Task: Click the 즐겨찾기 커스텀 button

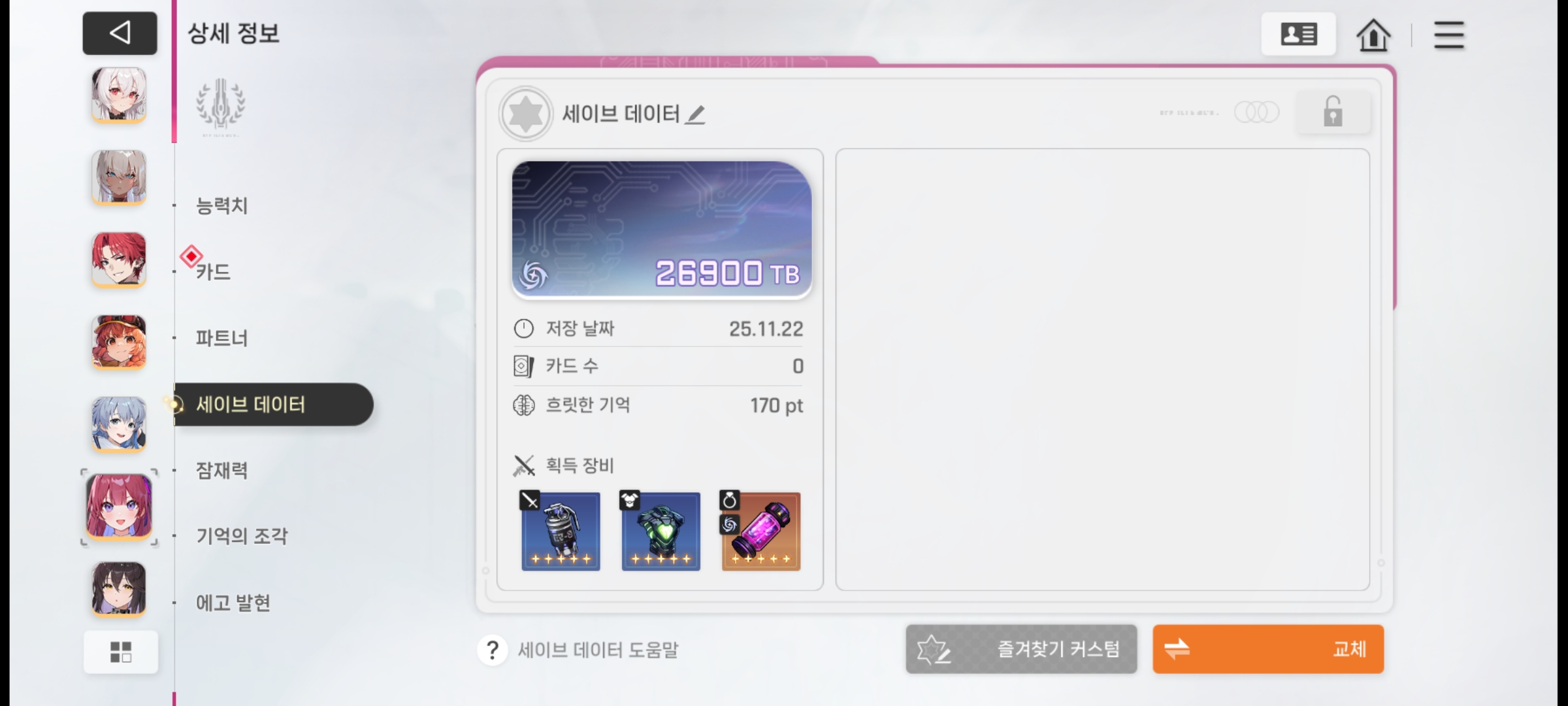Action: click(1021, 649)
